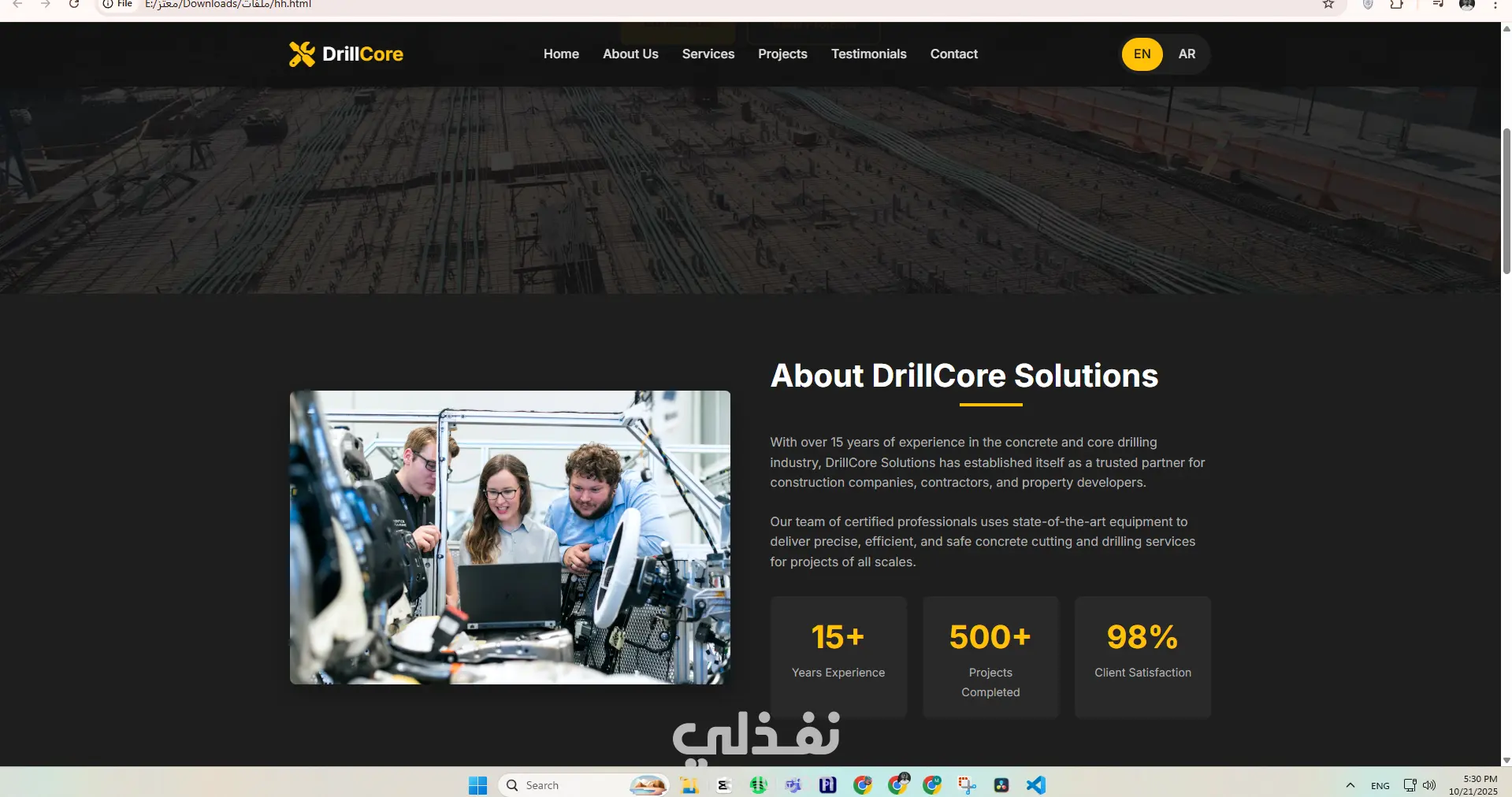This screenshot has height=797, width=1512.
Task: Bookmark this page with the star
Action: click(x=1328, y=4)
